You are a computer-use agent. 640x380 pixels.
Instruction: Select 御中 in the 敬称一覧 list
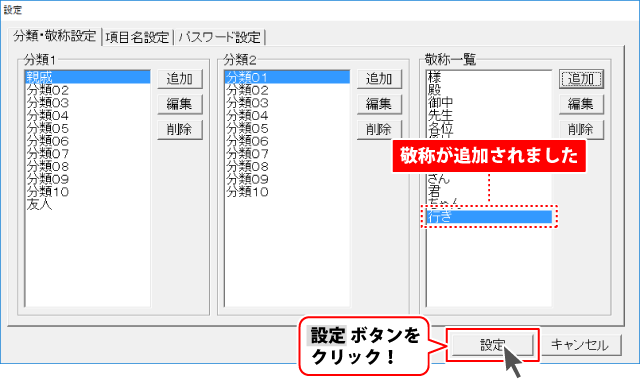pyautogui.click(x=489, y=102)
